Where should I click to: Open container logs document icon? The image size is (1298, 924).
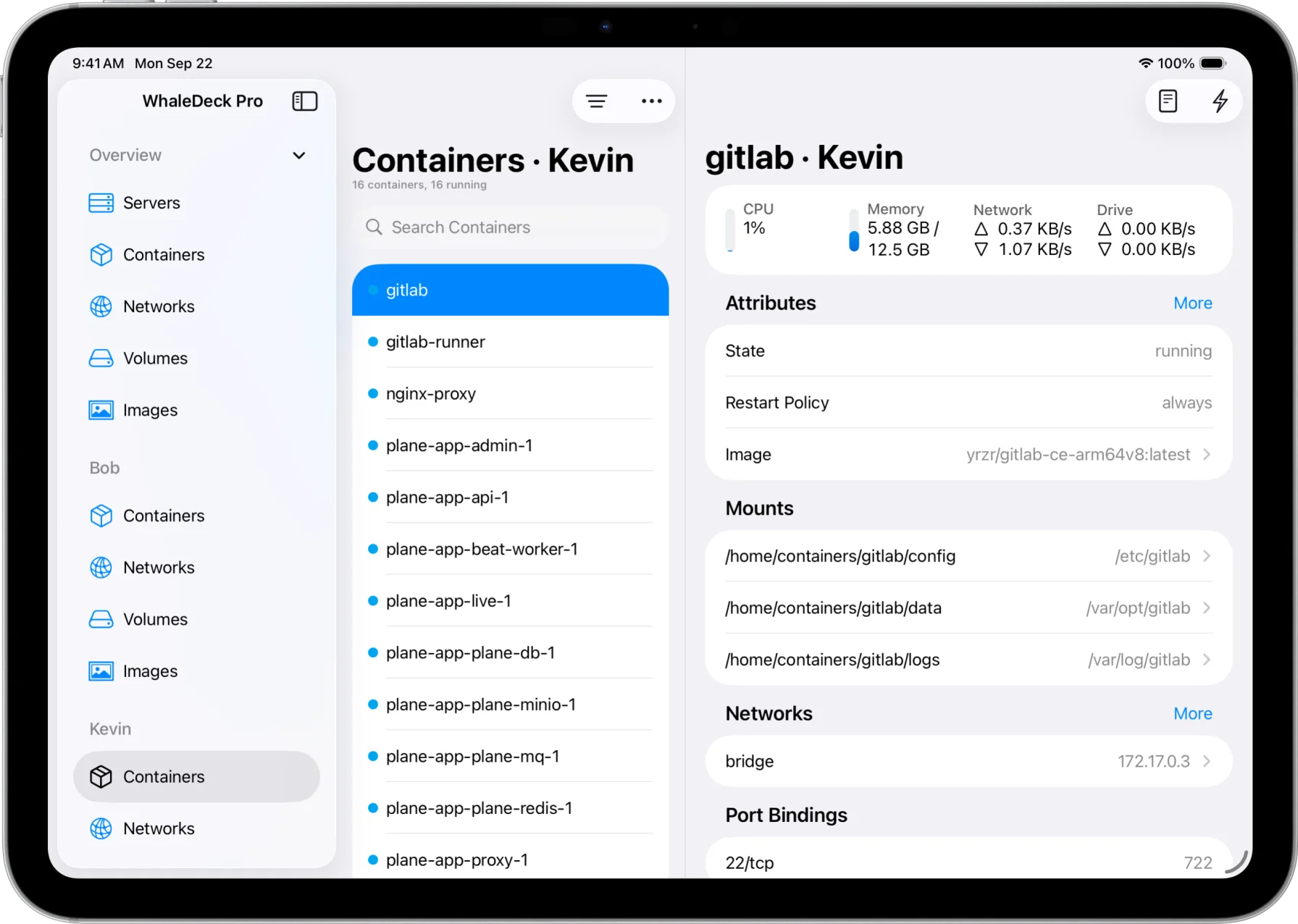[1168, 101]
